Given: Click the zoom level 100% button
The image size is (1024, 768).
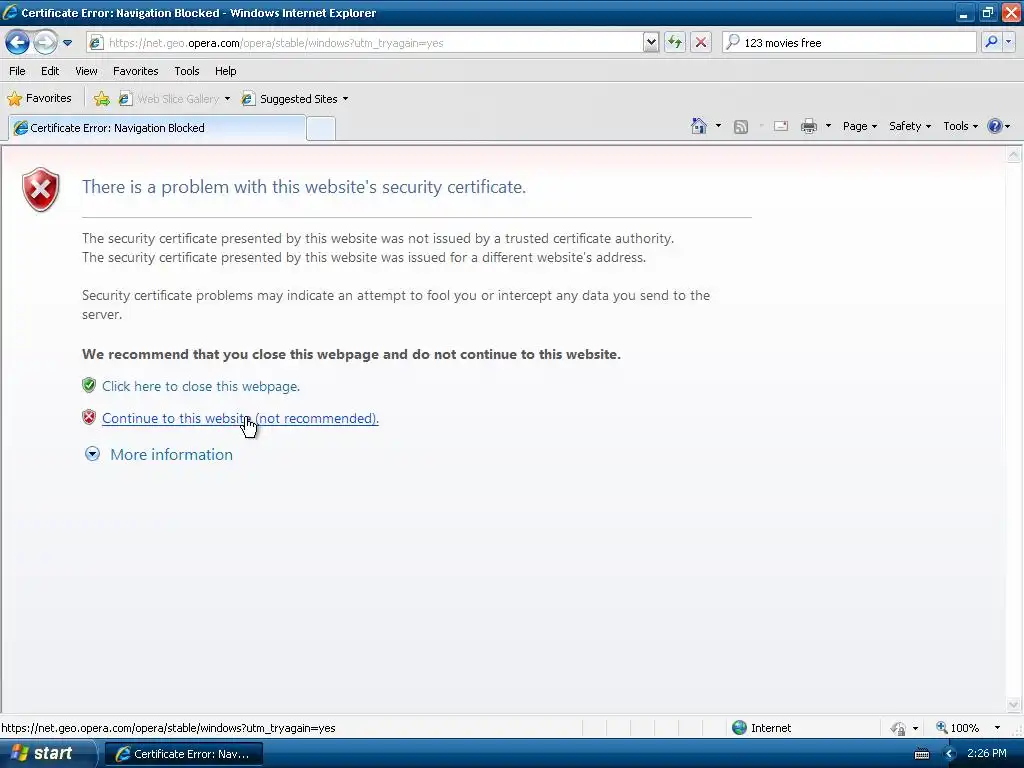Looking at the screenshot, I should pos(957,728).
